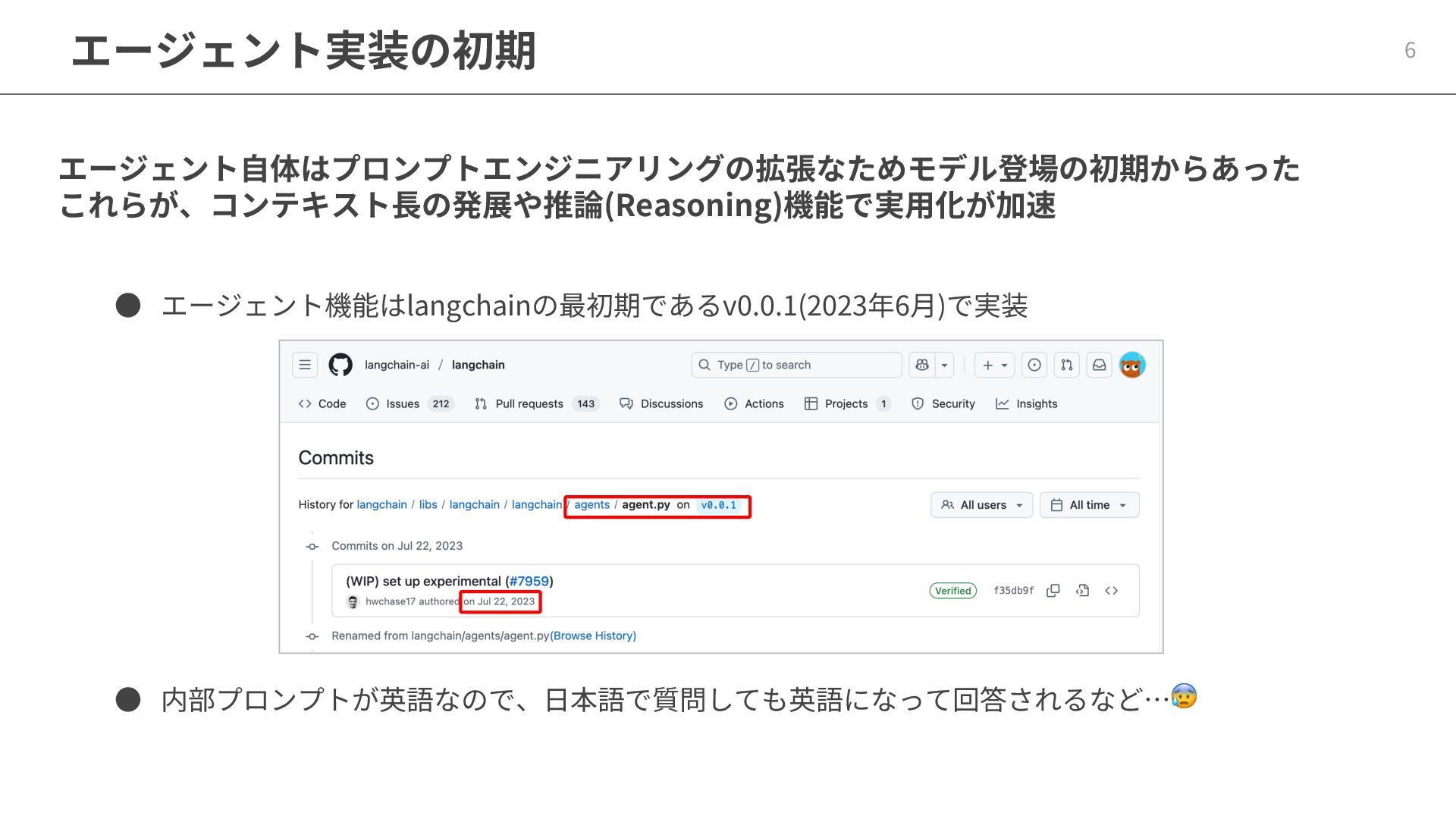The width and height of the screenshot is (1456, 819).
Task: Click the hwchase17 author name
Action: [390, 601]
